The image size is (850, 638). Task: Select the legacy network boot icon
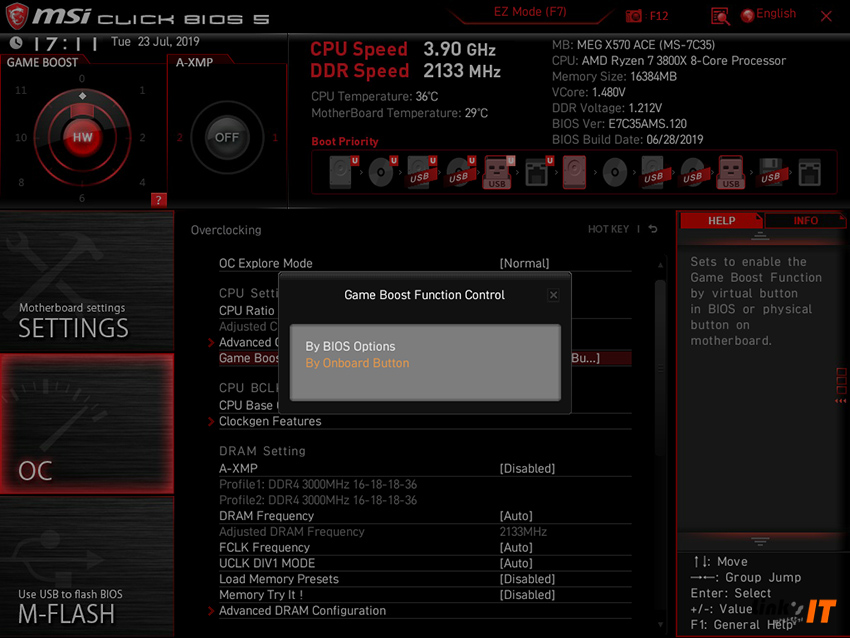point(810,172)
